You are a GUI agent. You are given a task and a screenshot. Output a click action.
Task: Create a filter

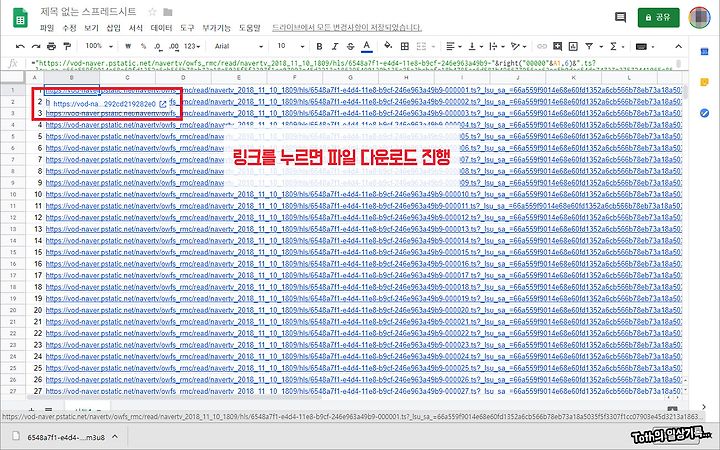tap(589, 46)
